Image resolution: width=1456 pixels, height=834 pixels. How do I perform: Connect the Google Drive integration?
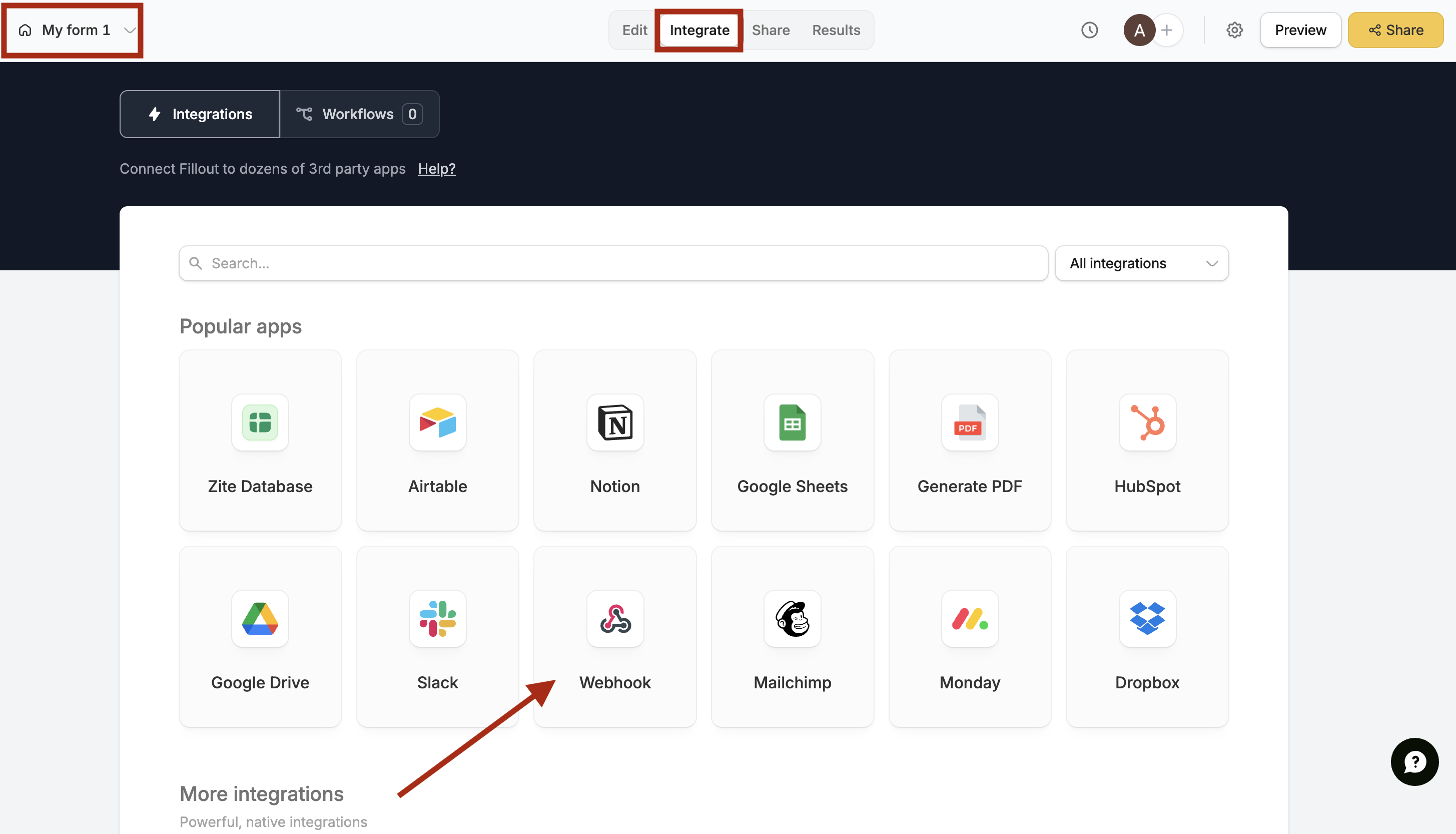260,636
